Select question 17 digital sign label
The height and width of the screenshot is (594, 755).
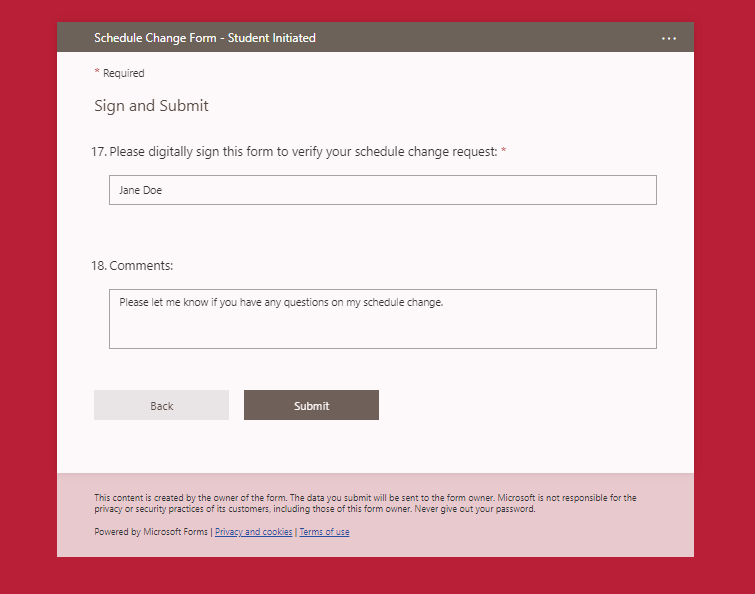(294, 152)
